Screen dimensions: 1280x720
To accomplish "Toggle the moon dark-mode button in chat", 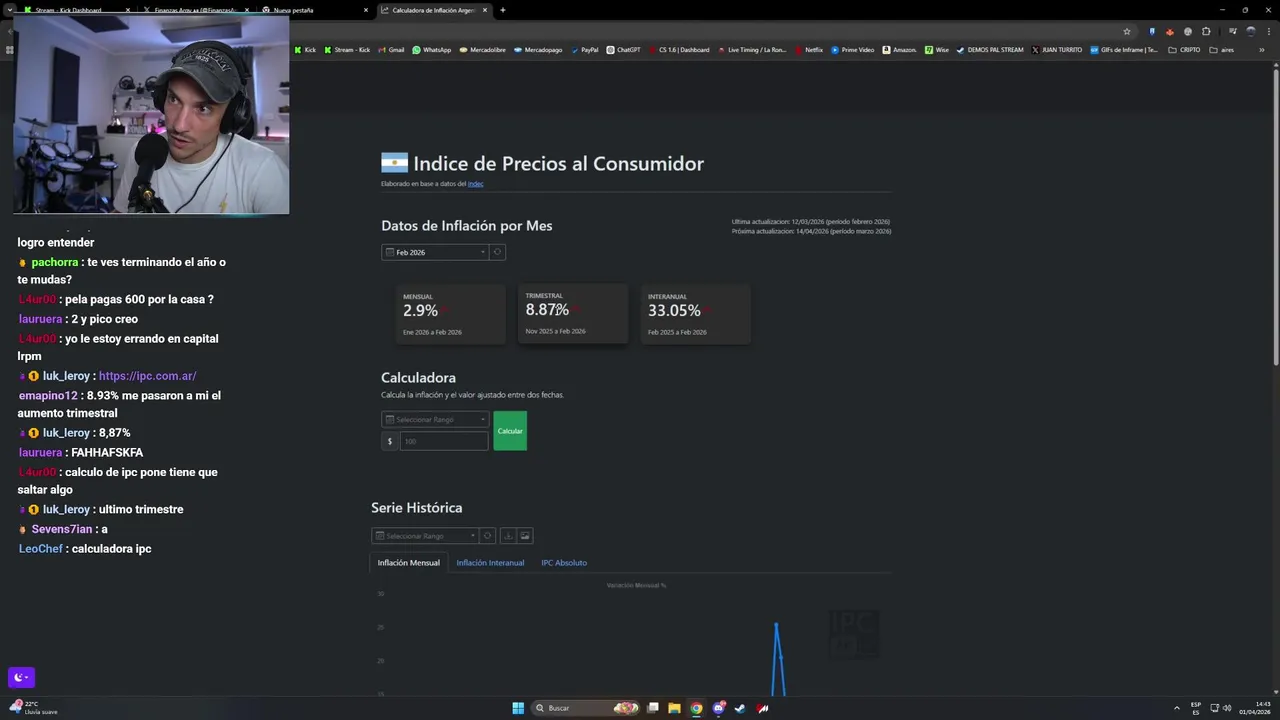I will [21, 677].
